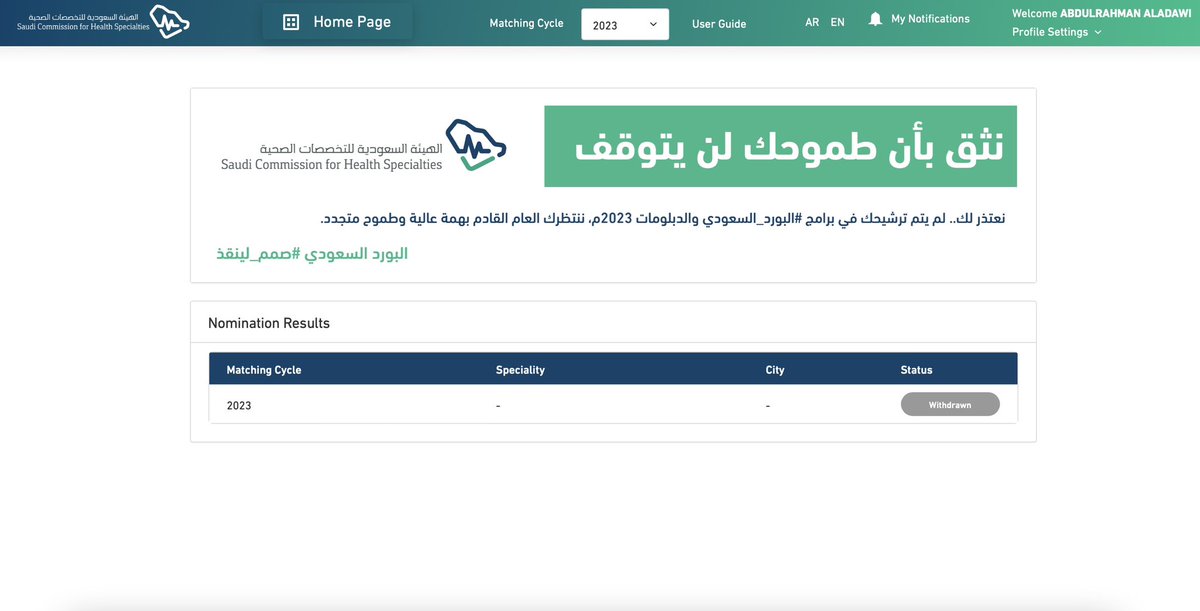This screenshot has width=1200, height=611.
Task: Open the User Guide
Action: tap(719, 23)
